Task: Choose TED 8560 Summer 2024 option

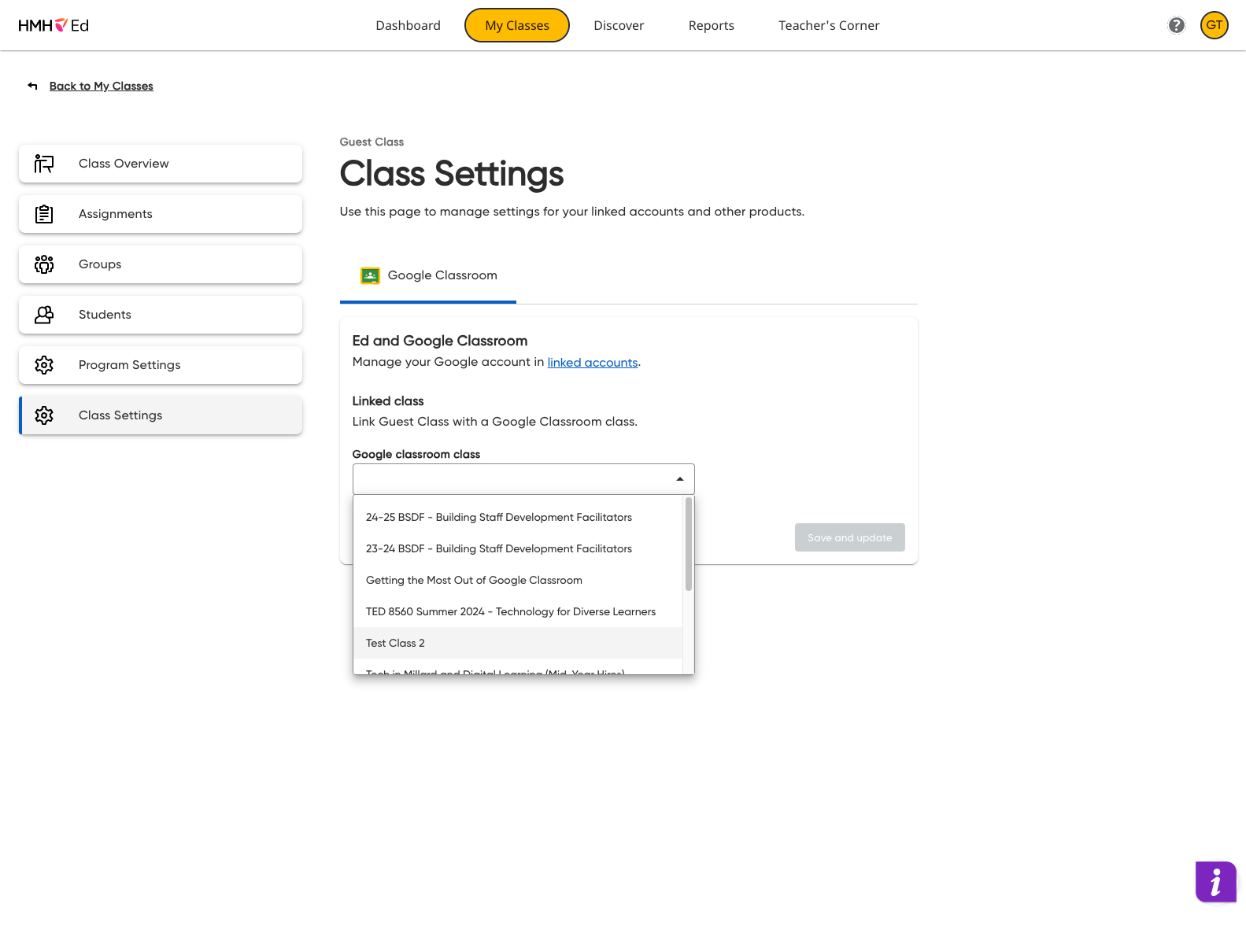Action: tap(518, 611)
